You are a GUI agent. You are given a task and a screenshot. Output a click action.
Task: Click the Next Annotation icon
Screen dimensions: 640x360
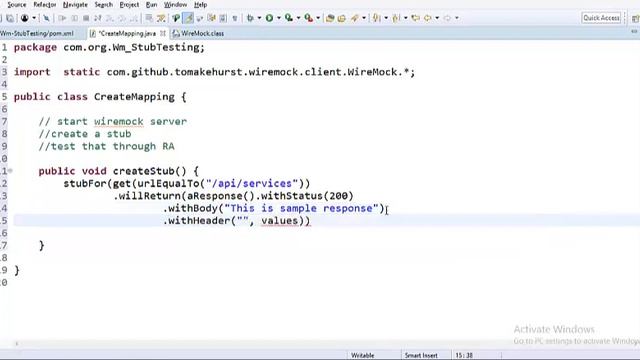tap(376, 18)
